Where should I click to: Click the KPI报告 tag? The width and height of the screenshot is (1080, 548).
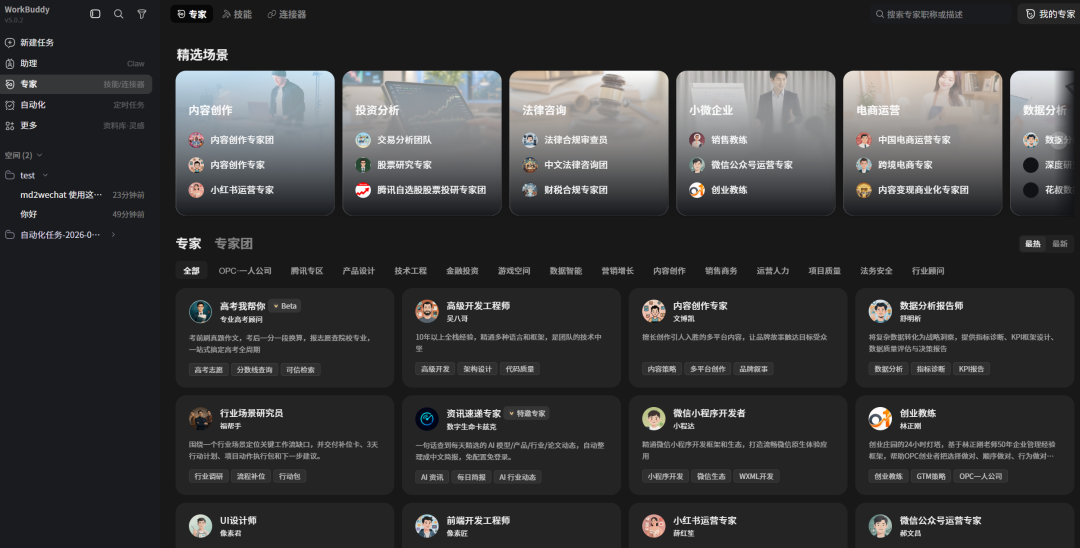coord(971,369)
